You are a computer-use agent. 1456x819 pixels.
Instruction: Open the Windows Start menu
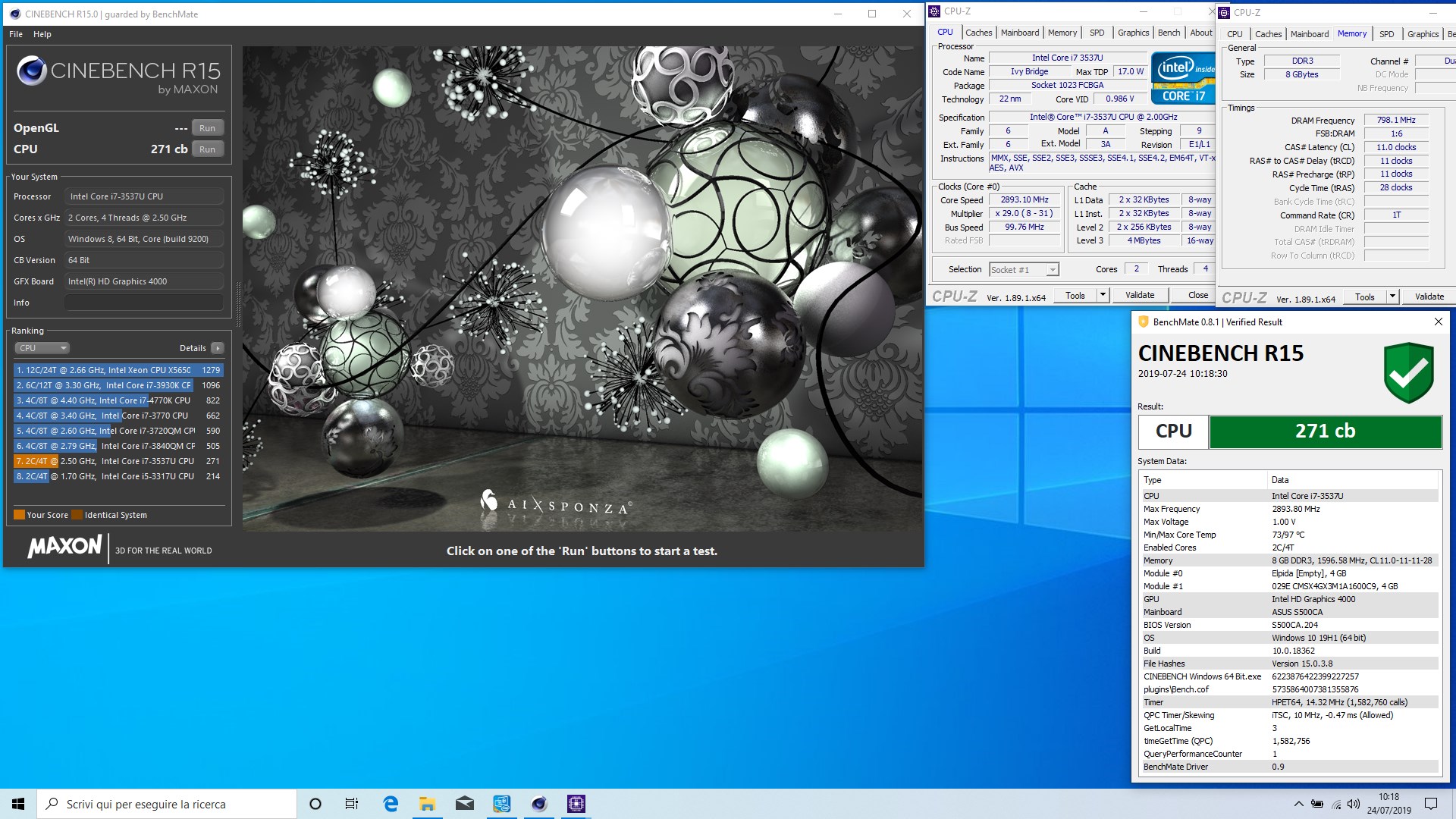tap(18, 804)
